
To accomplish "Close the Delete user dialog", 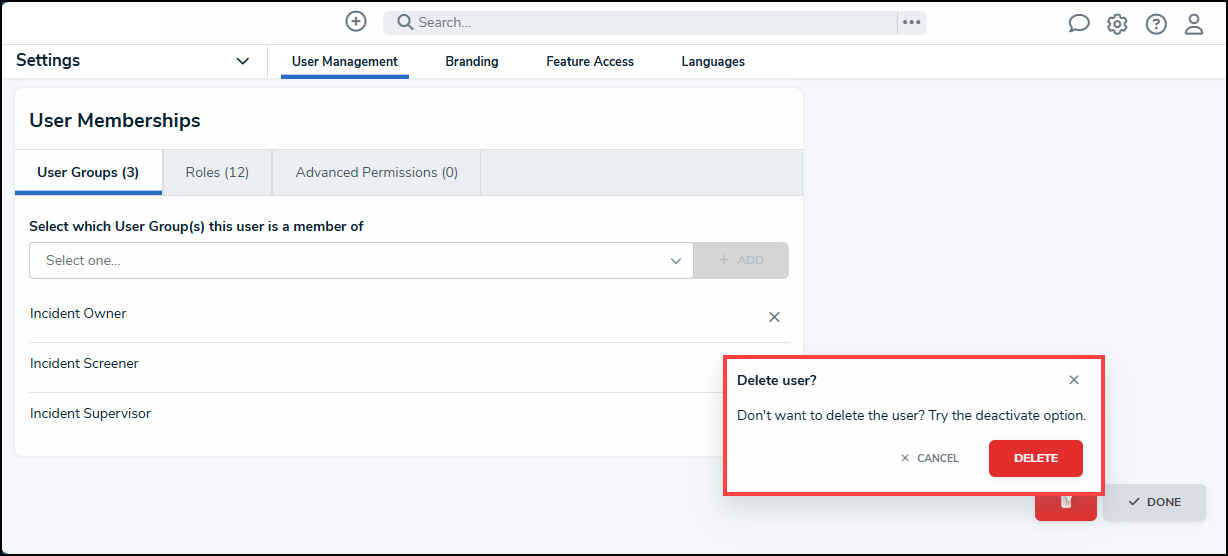I will coord(1074,380).
